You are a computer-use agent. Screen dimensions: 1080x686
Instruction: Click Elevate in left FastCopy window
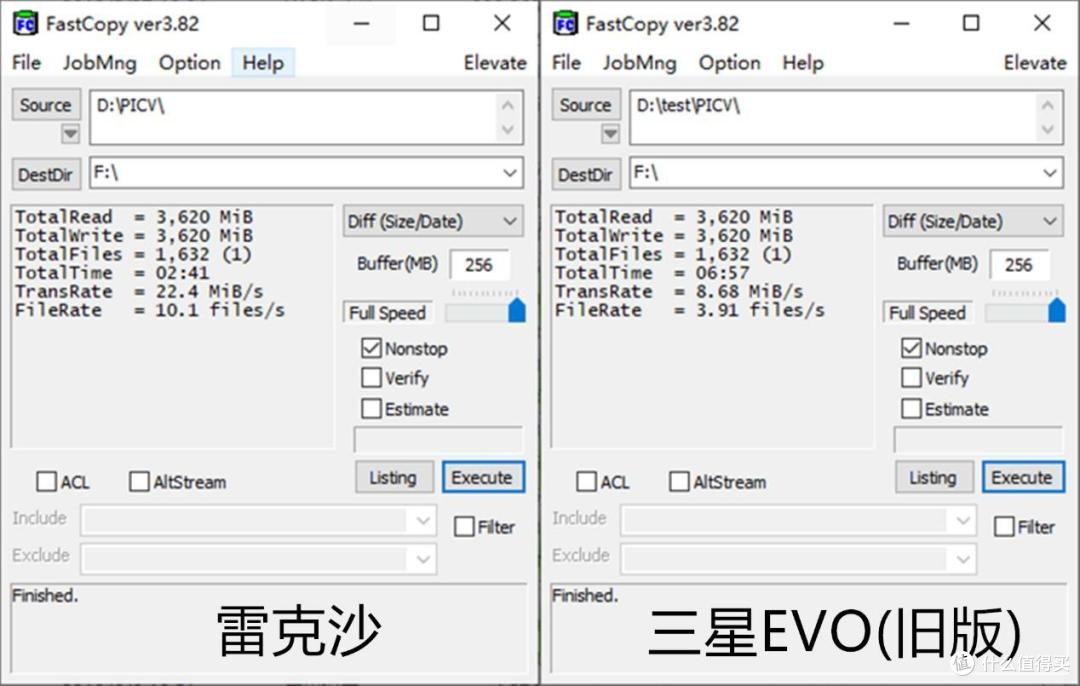pyautogui.click(x=495, y=63)
